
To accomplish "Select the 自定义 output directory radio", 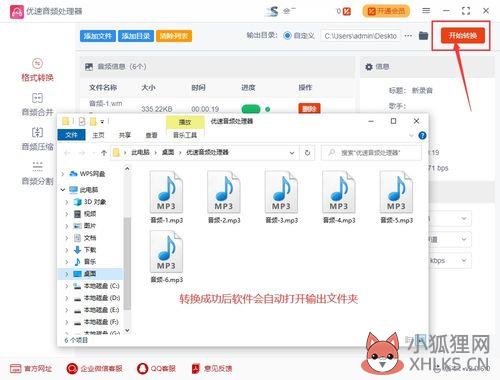I will point(287,36).
